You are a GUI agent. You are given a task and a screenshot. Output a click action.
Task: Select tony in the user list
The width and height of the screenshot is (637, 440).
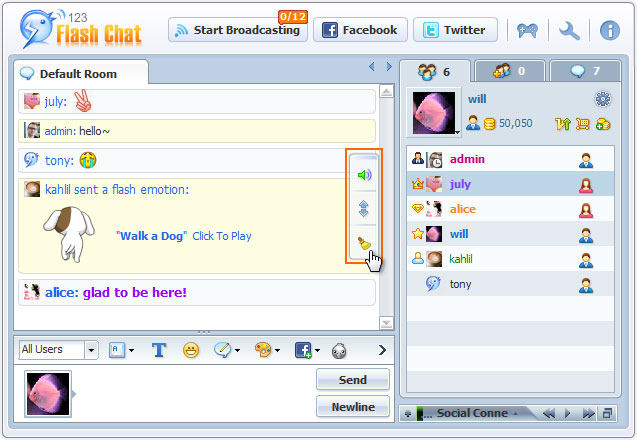510,284
